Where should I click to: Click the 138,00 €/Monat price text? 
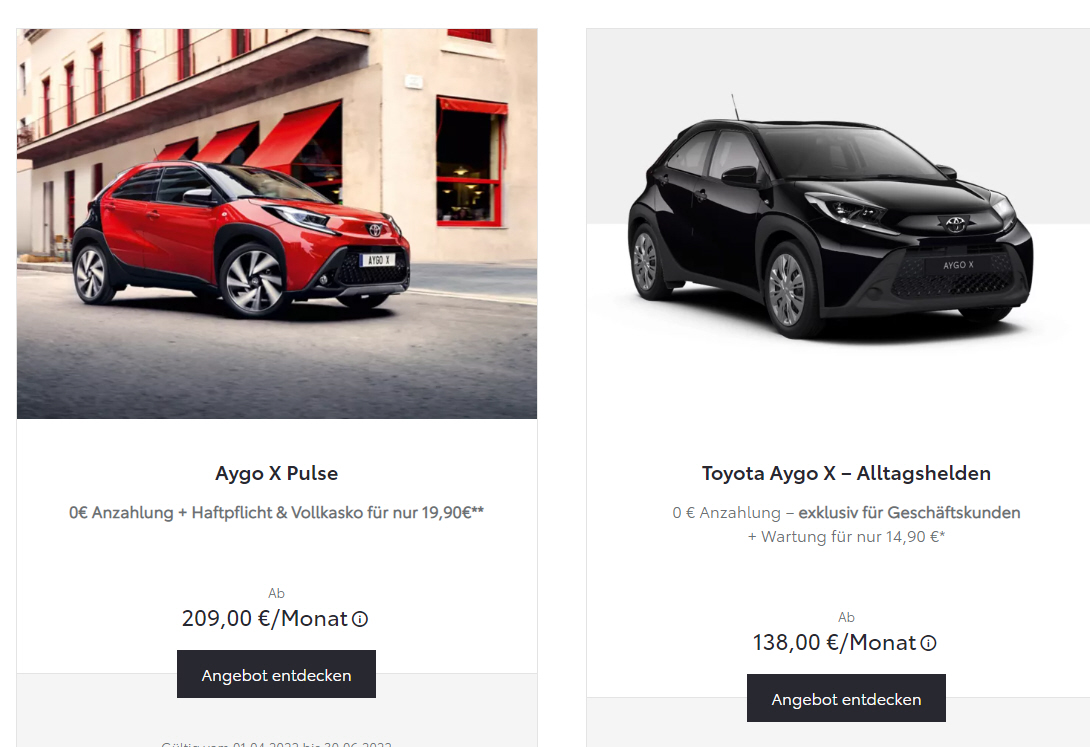(834, 643)
